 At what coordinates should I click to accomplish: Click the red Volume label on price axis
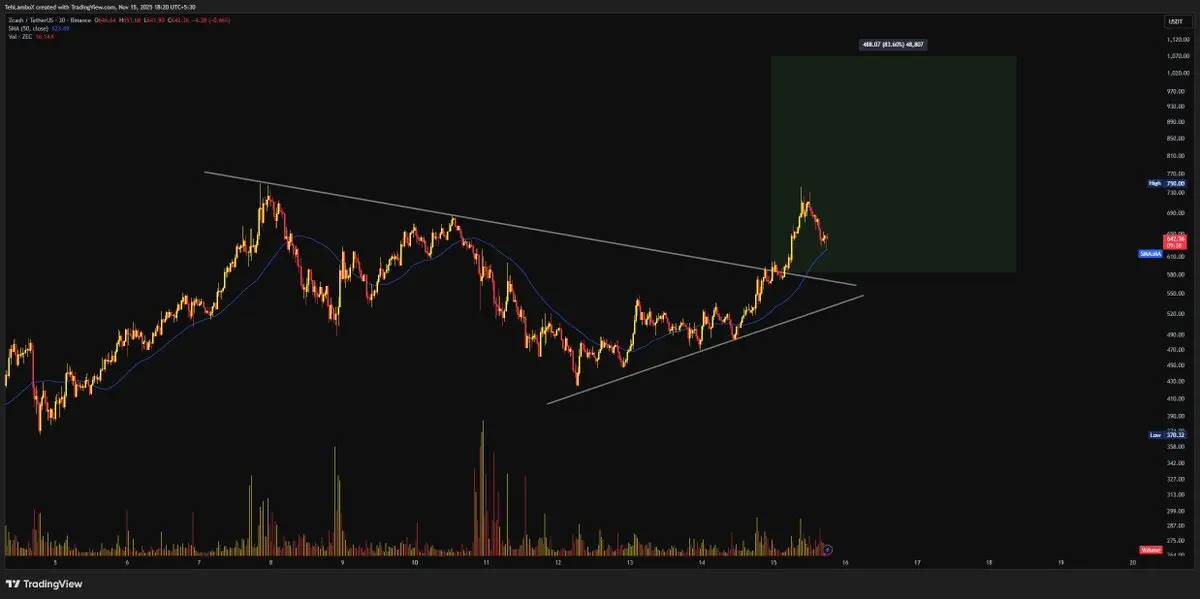coord(1149,550)
